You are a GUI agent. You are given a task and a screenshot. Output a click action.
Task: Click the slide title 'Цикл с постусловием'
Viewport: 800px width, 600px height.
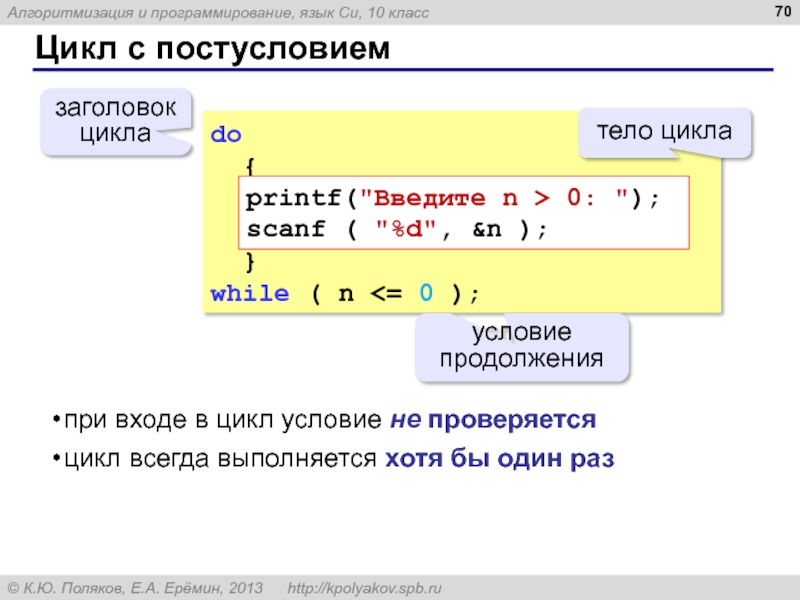212,49
